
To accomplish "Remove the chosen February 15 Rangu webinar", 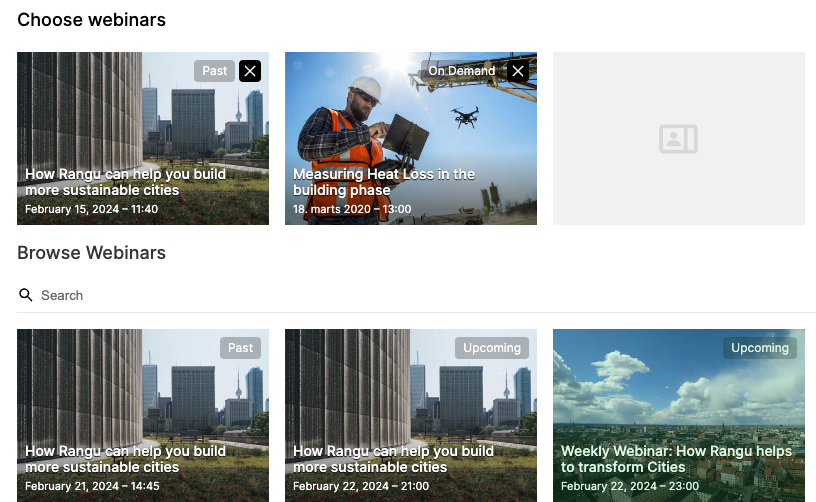I will (250, 71).
